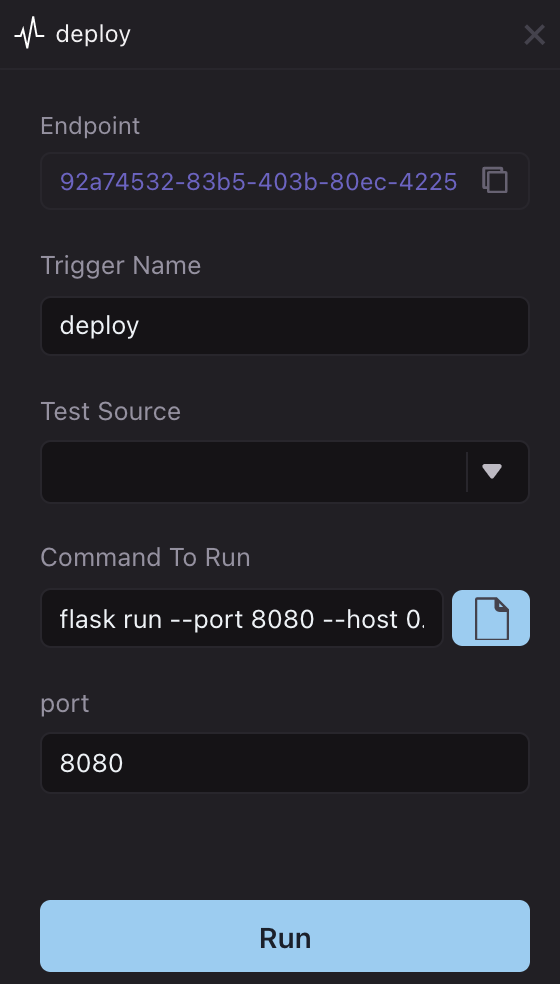560x984 pixels.
Task: Click the Trigger Name label
Action: [x=121, y=265]
